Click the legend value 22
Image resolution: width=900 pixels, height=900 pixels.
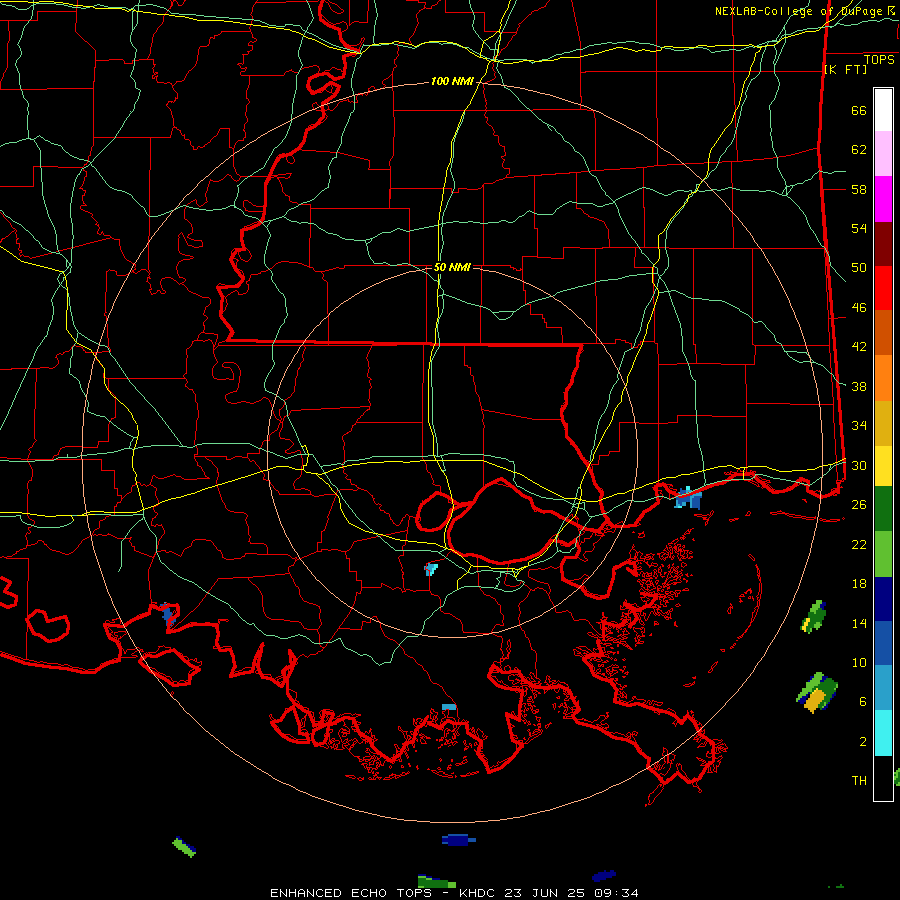click(x=859, y=544)
